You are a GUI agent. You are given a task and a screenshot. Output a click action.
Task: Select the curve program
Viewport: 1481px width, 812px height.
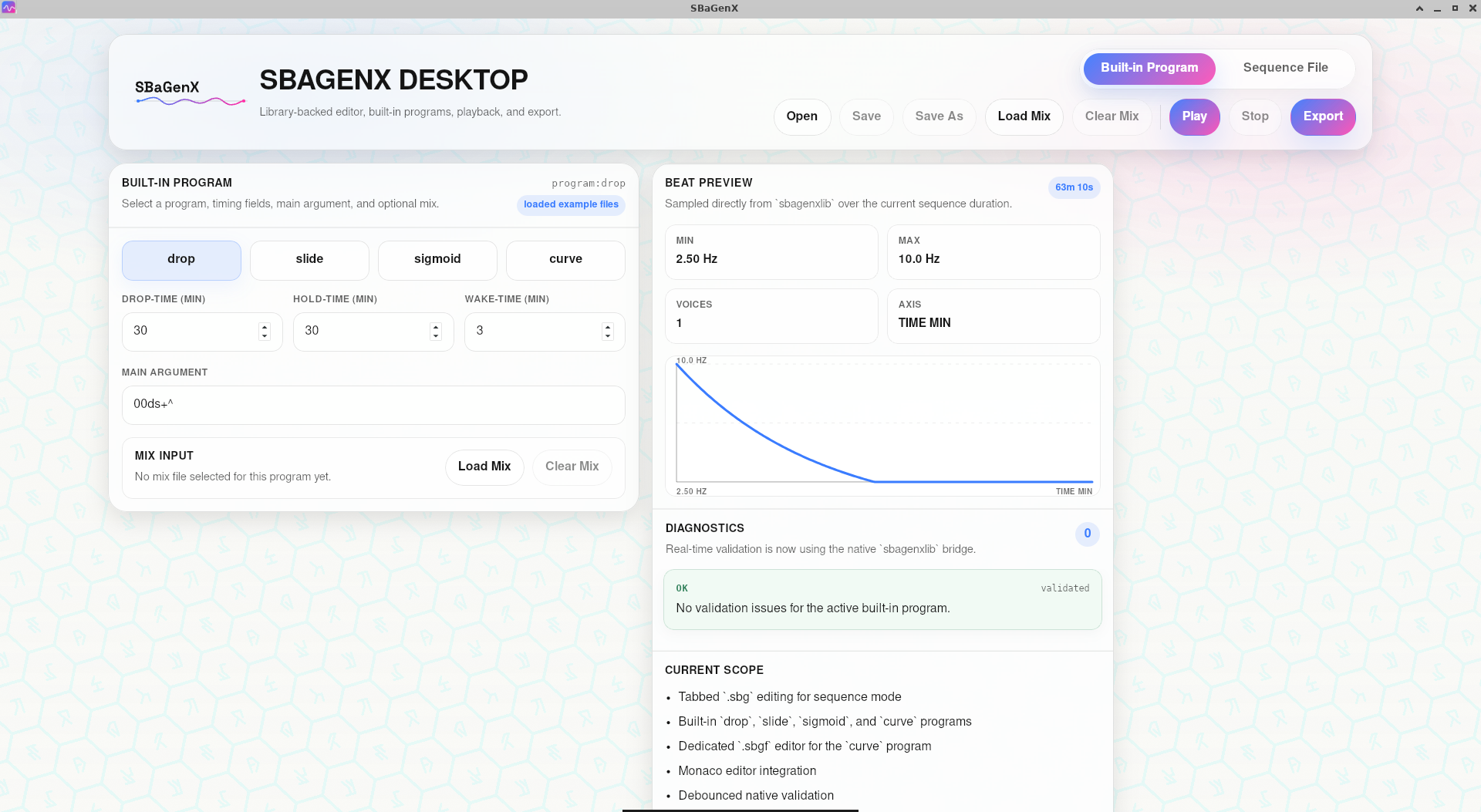565,259
